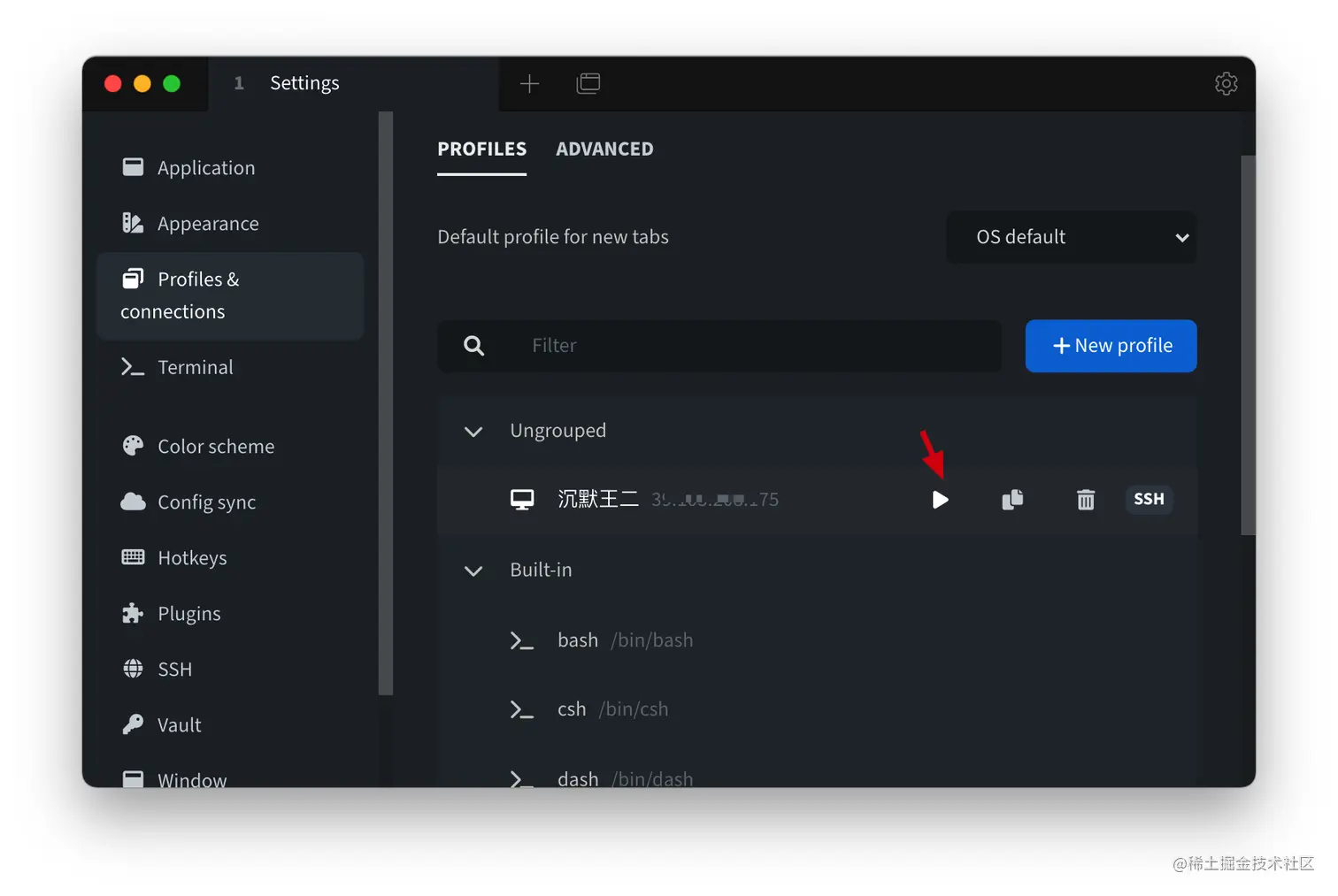Open SSH settings section in sidebar
1338x896 pixels.
(230, 670)
